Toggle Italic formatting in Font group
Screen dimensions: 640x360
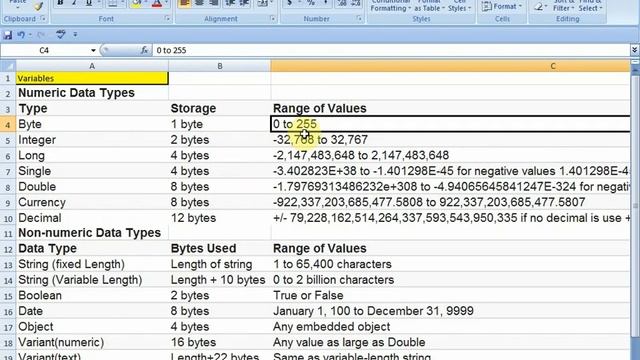click(x=74, y=3)
